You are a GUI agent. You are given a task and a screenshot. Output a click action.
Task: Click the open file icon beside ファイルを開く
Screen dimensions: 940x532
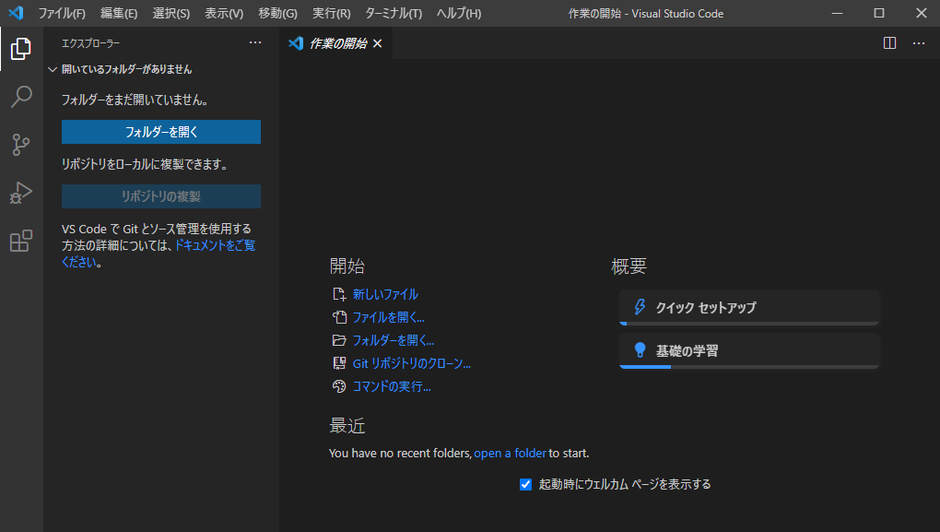339,317
